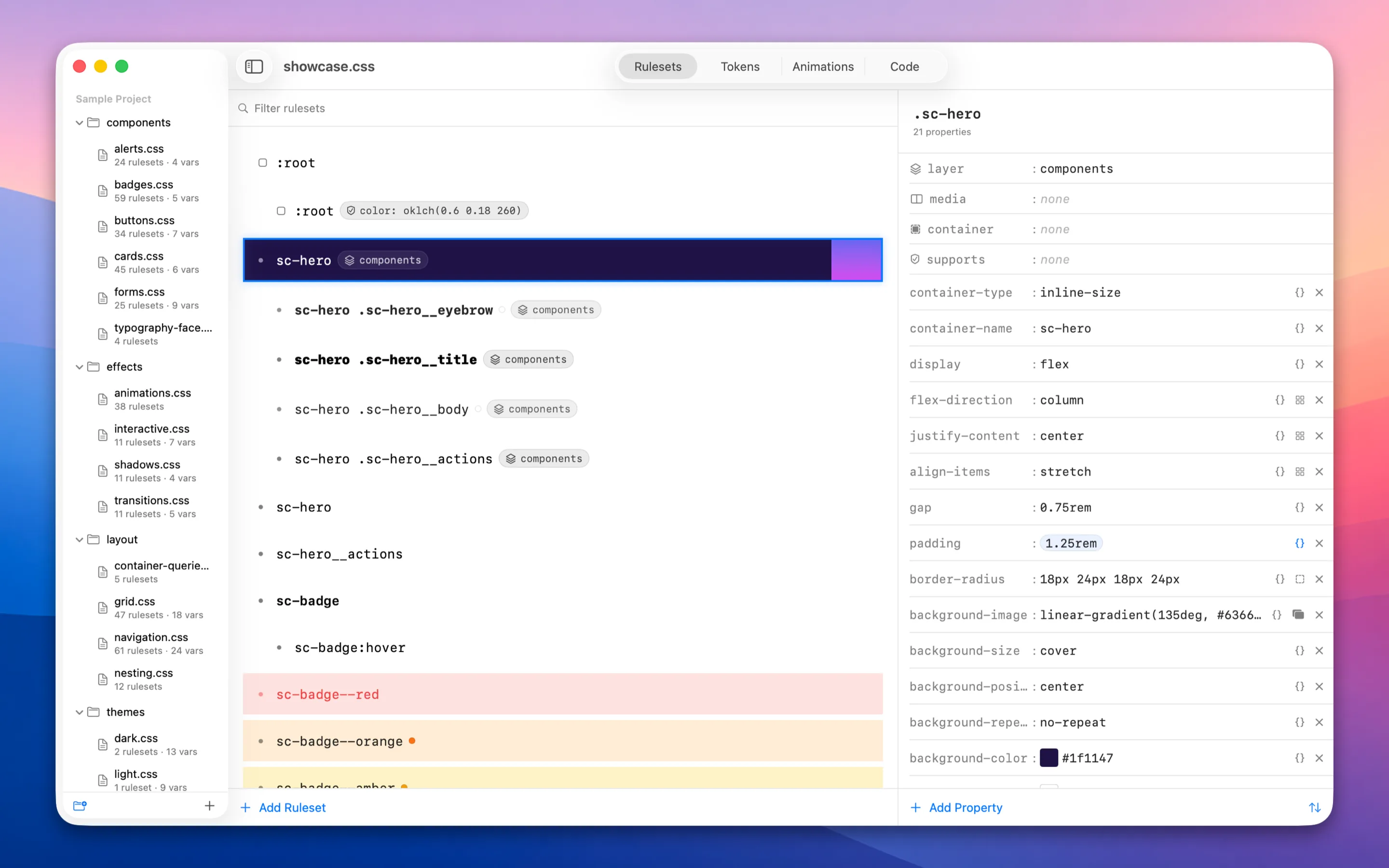Select the sc-badge--red ruleset
1389x868 pixels.
562,694
